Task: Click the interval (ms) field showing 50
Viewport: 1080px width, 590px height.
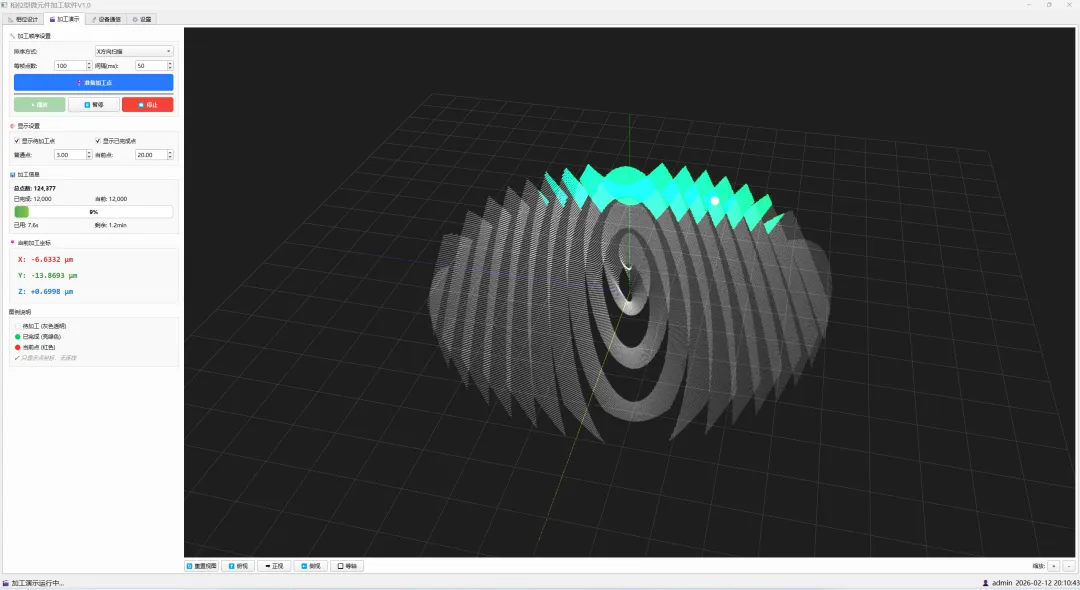Action: [x=151, y=66]
